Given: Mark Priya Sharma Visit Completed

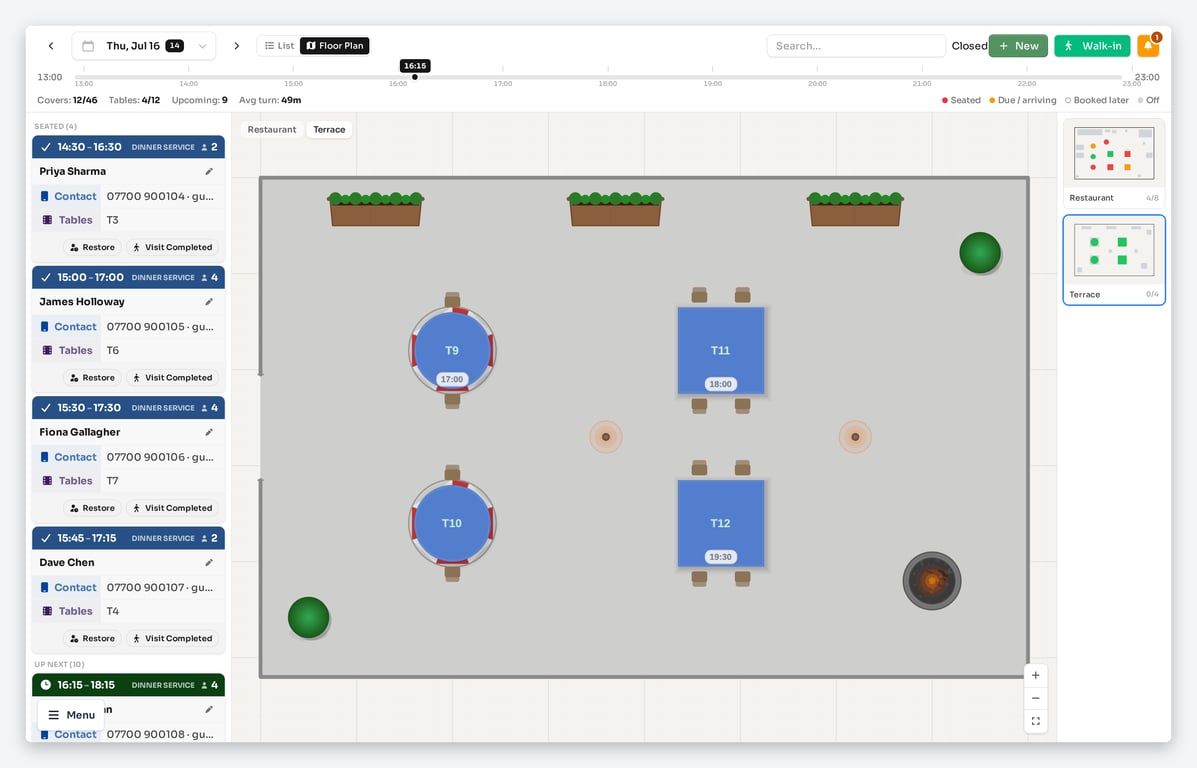Looking at the screenshot, I should coord(173,247).
